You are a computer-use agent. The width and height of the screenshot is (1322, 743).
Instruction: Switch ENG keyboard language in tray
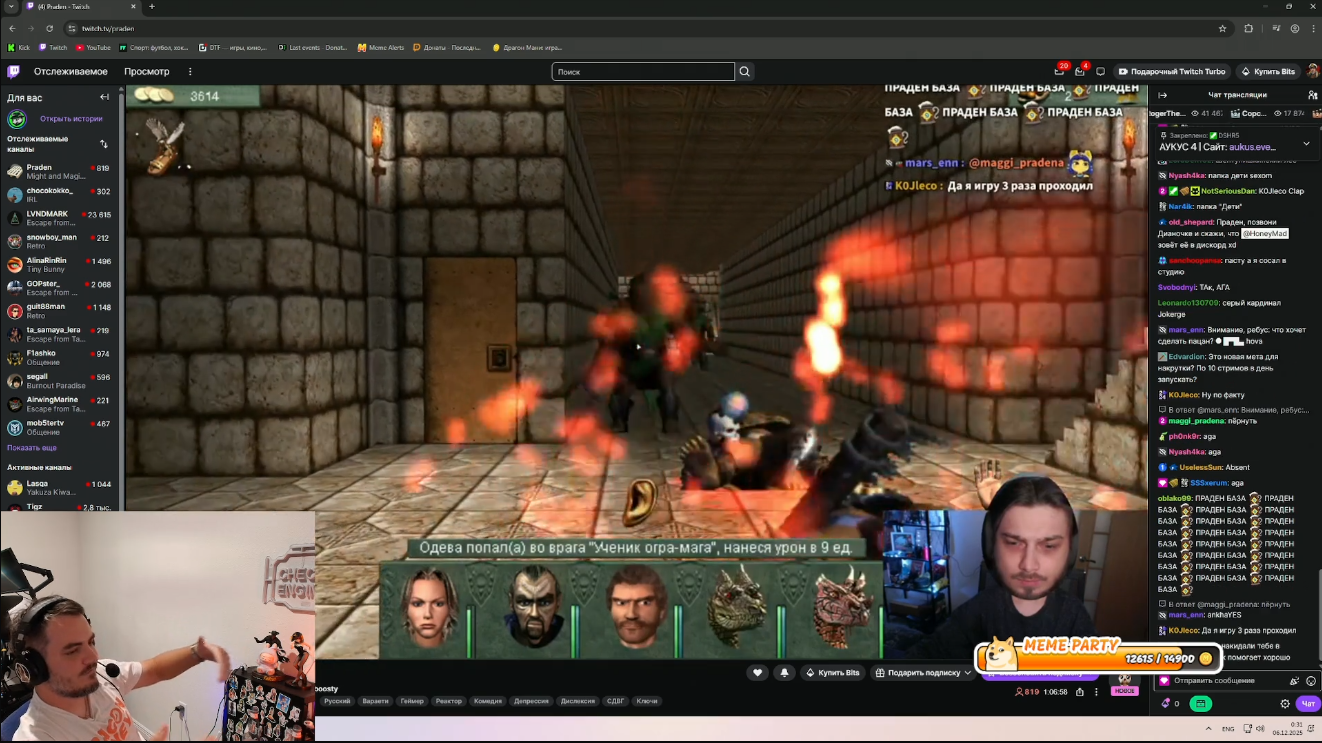pos(1228,728)
